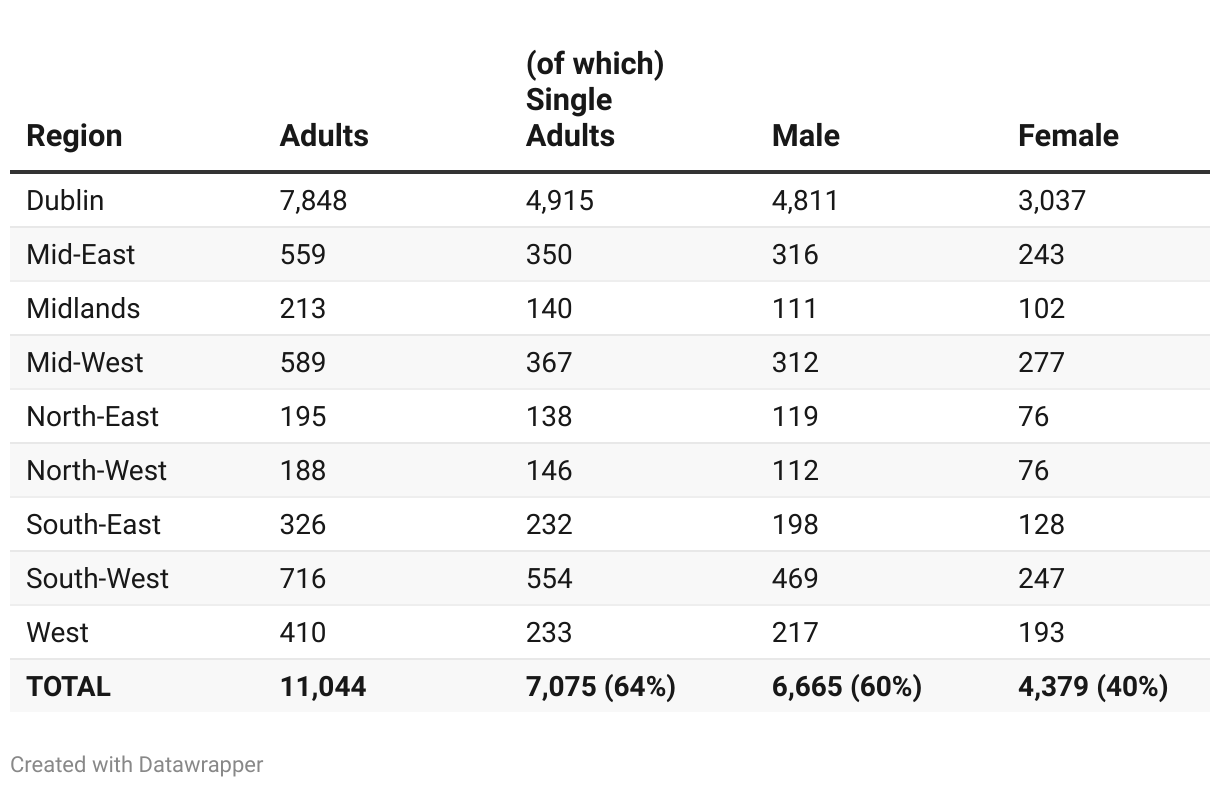Screen dimensions: 1220x788
Task: Click the North-West region cell
Action: 97,470
